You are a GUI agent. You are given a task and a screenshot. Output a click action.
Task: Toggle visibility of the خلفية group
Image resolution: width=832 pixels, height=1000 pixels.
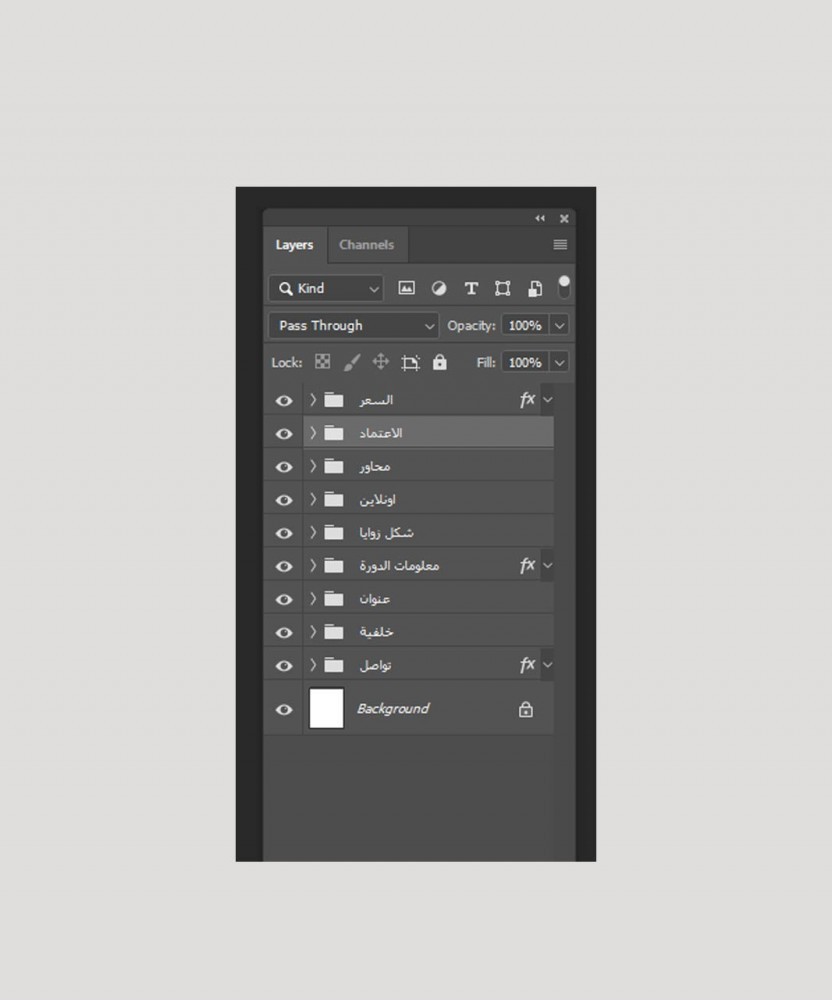(284, 632)
